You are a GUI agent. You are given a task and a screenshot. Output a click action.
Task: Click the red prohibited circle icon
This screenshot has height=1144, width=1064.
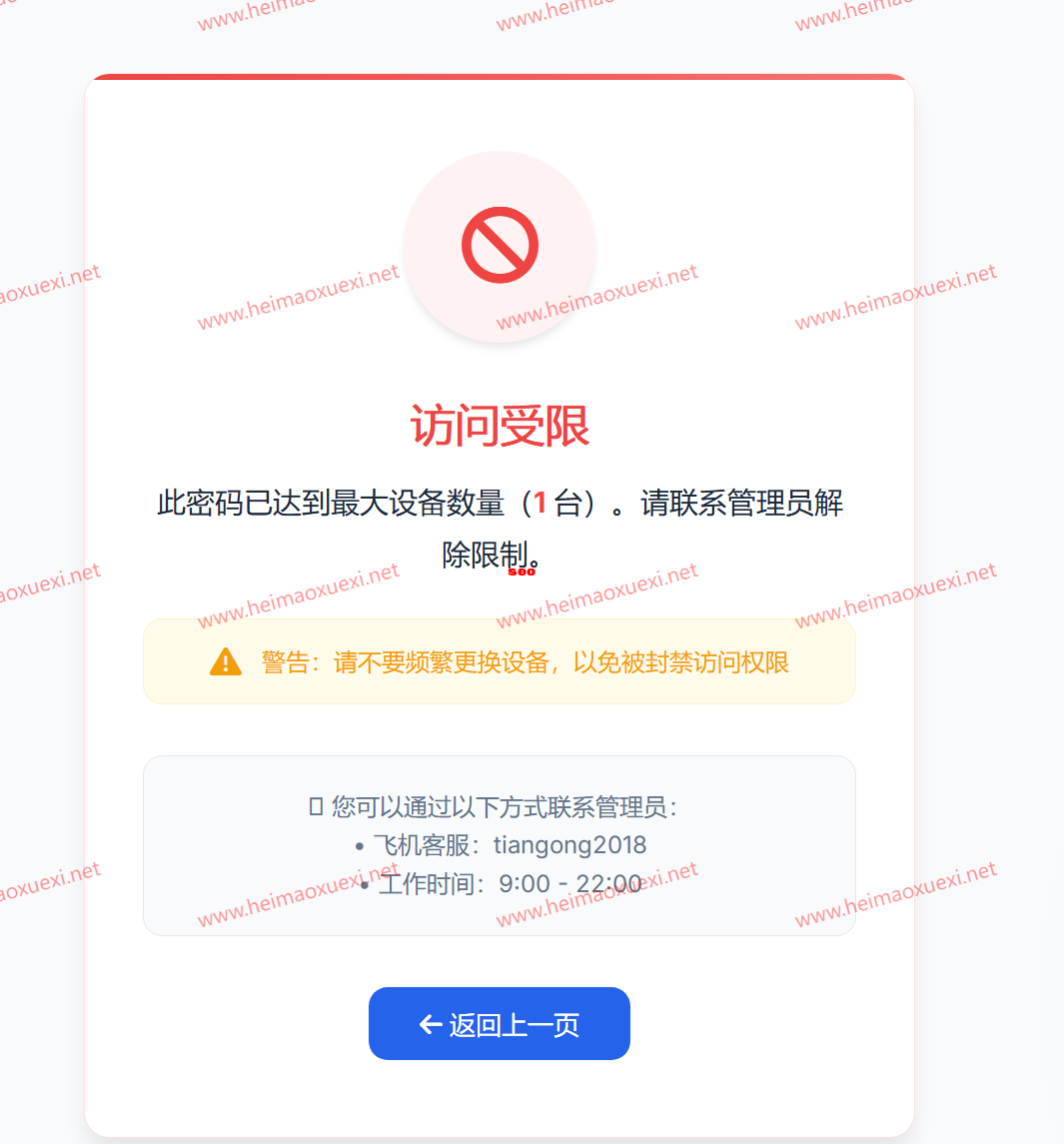pos(500,245)
